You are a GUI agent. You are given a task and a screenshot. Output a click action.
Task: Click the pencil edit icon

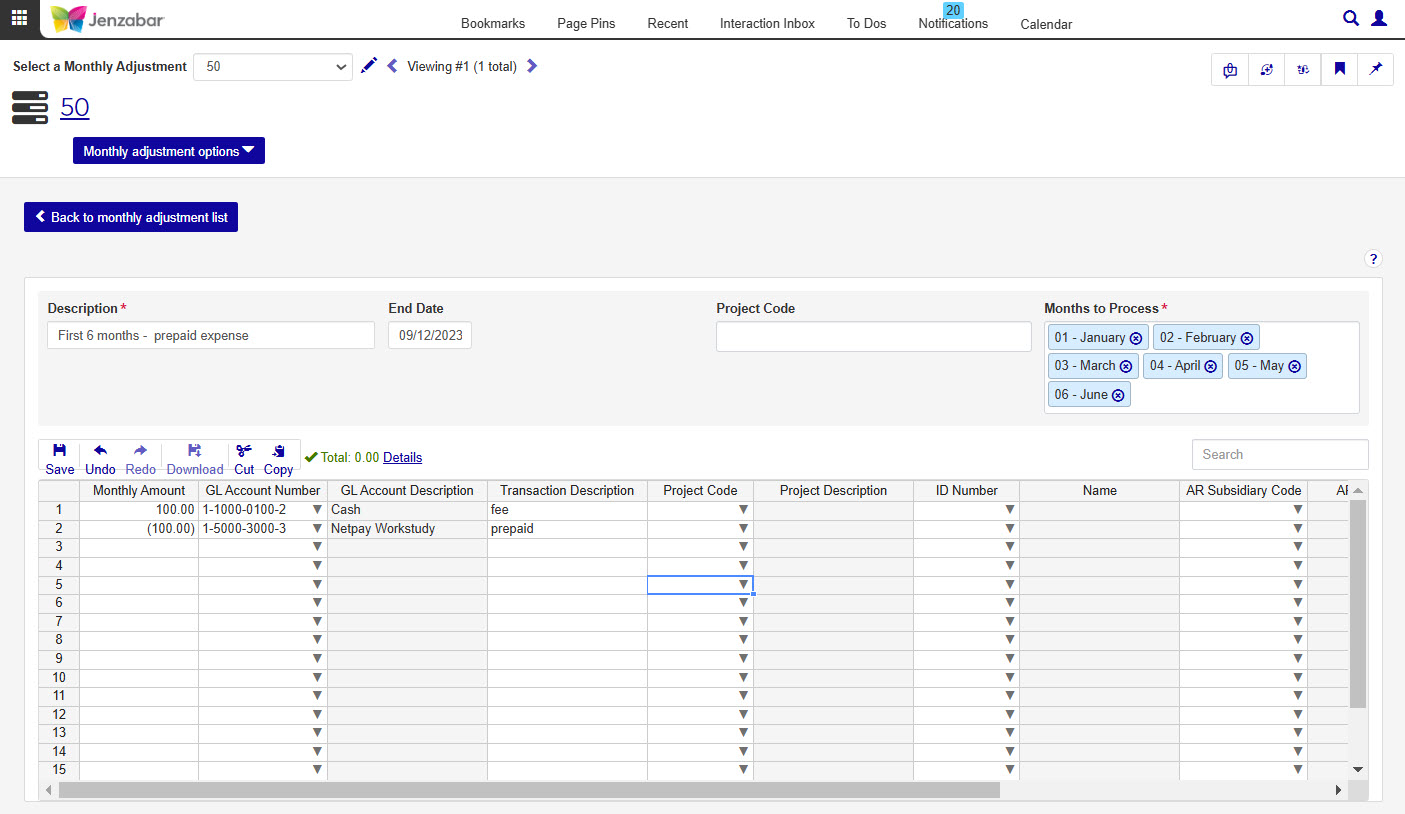[x=369, y=66]
